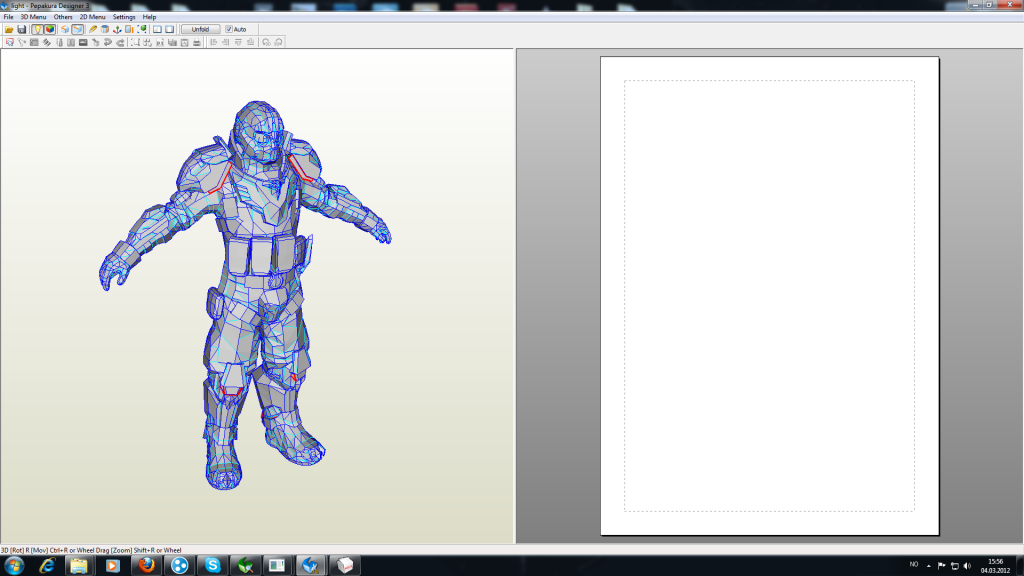Screen dimensions: 1024x576
Task: Toggle the blue wireframe cube display icon
Action: coord(78,29)
